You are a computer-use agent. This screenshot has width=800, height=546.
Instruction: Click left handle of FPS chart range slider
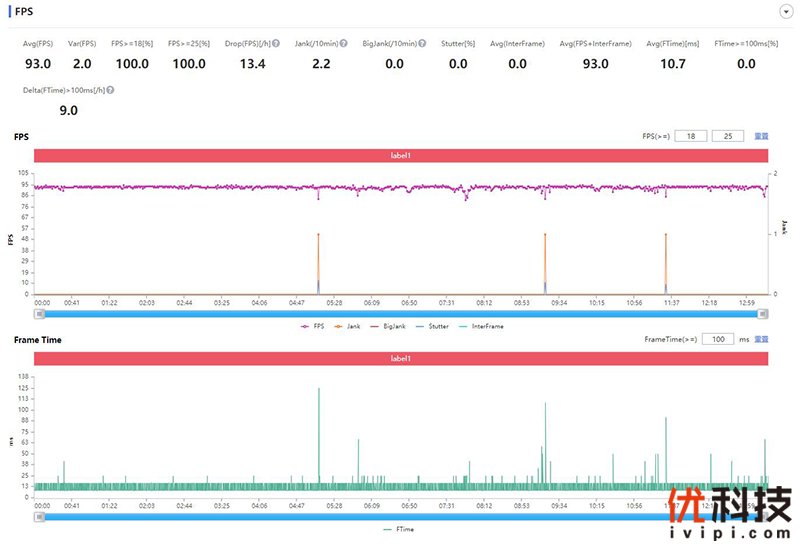tap(39, 313)
